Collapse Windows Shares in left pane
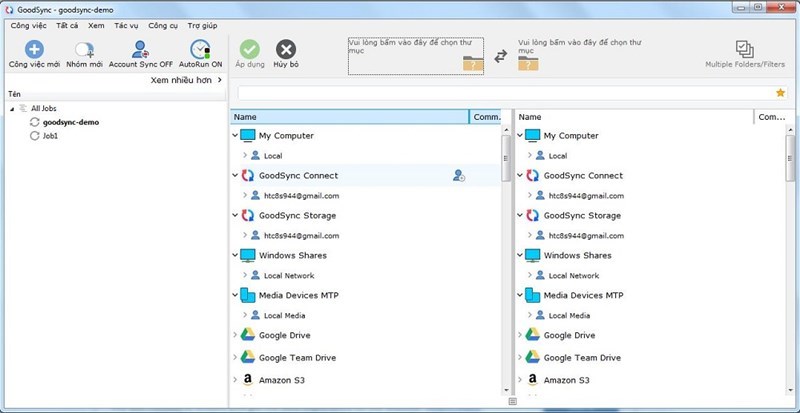Image resolution: width=800 pixels, height=413 pixels. pos(235,255)
